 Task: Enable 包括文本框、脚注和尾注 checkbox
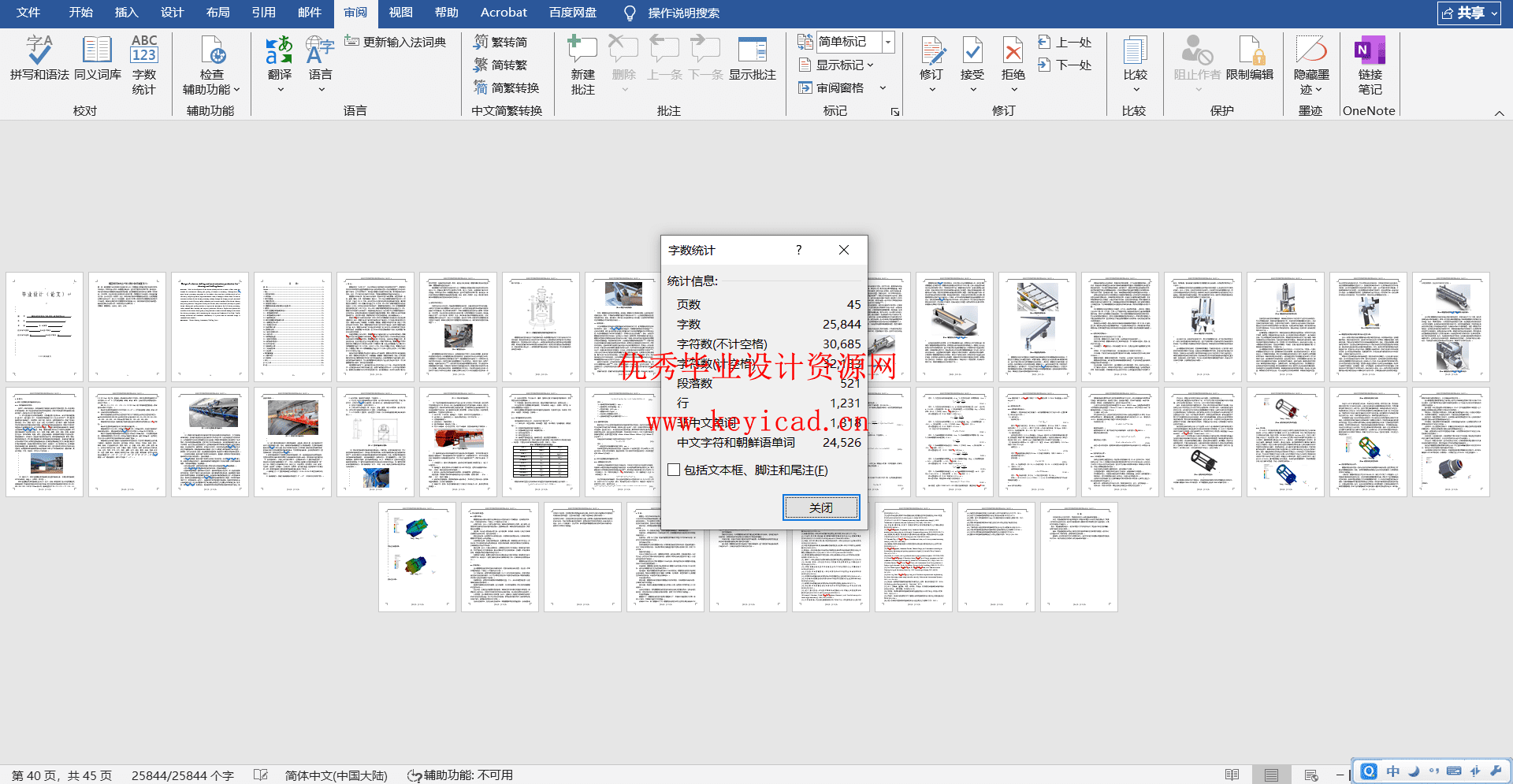(x=674, y=470)
